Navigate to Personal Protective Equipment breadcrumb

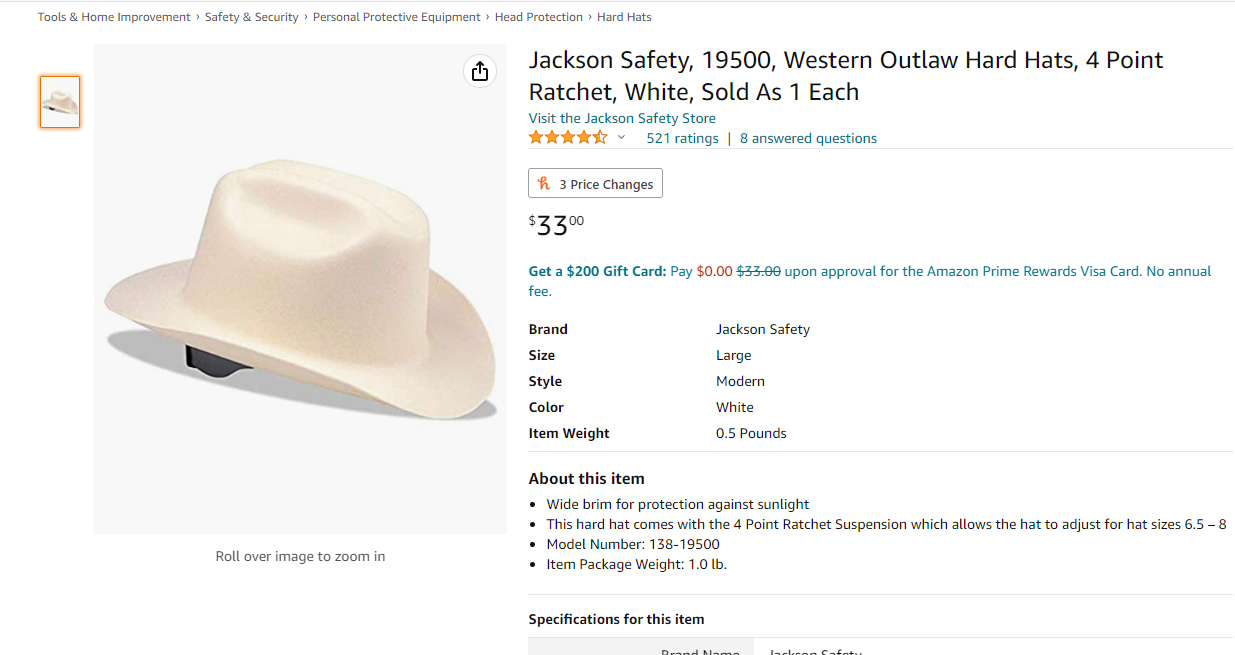(x=397, y=17)
